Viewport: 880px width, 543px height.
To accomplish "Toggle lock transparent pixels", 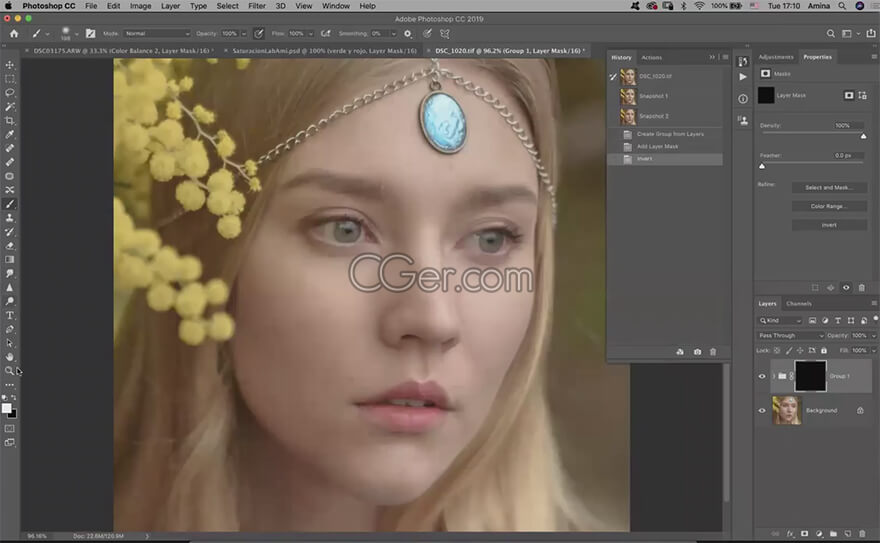I will point(777,351).
